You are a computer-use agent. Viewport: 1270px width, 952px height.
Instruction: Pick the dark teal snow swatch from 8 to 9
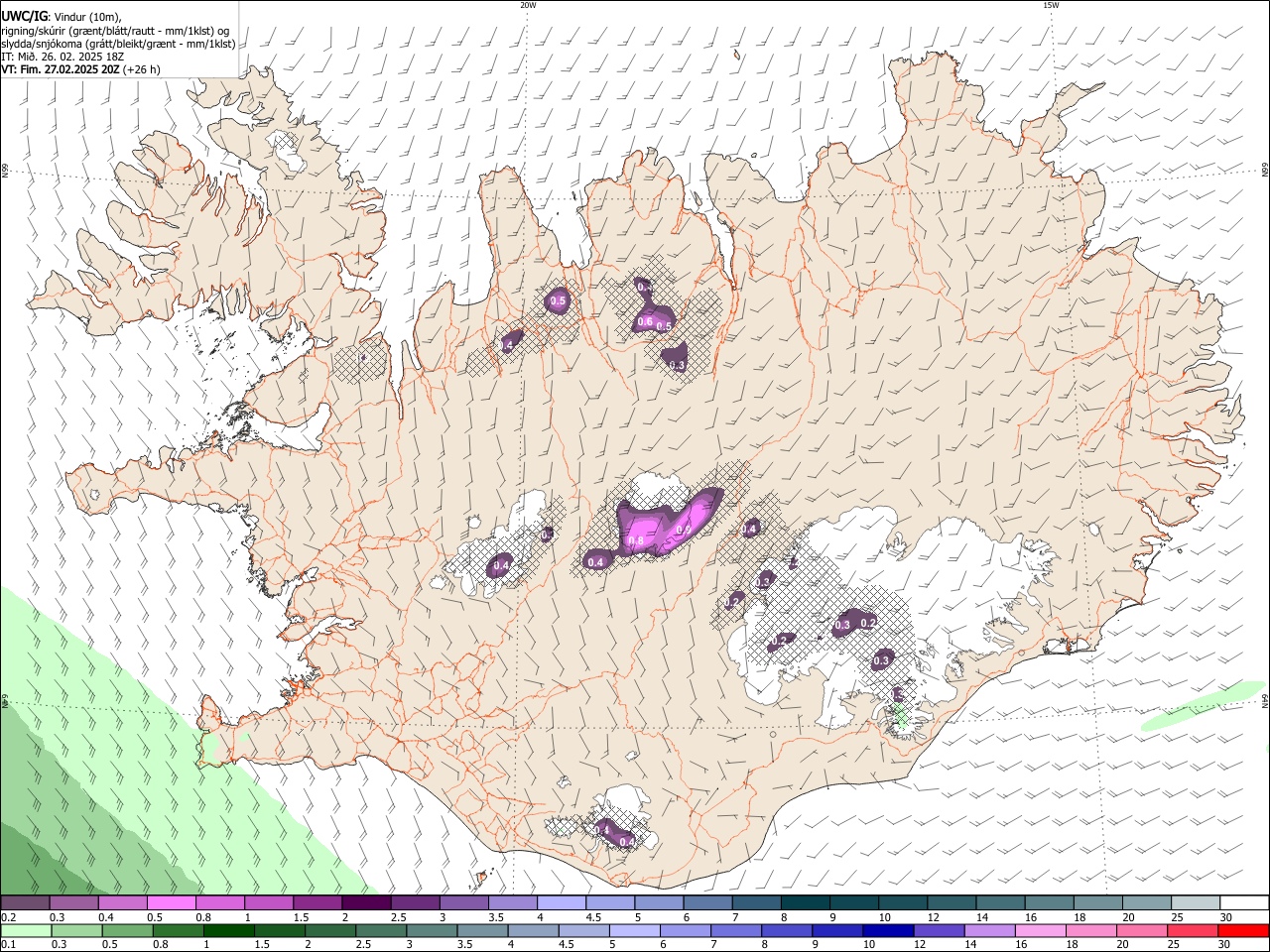point(806,903)
